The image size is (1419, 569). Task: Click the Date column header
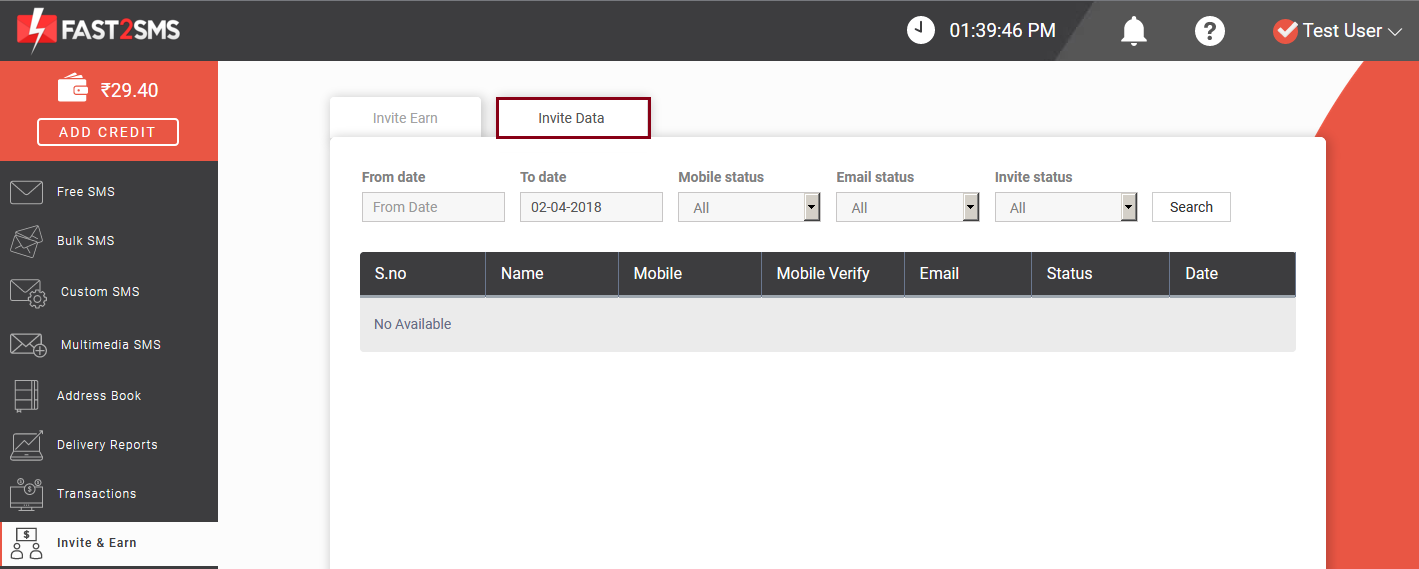coord(1233,273)
